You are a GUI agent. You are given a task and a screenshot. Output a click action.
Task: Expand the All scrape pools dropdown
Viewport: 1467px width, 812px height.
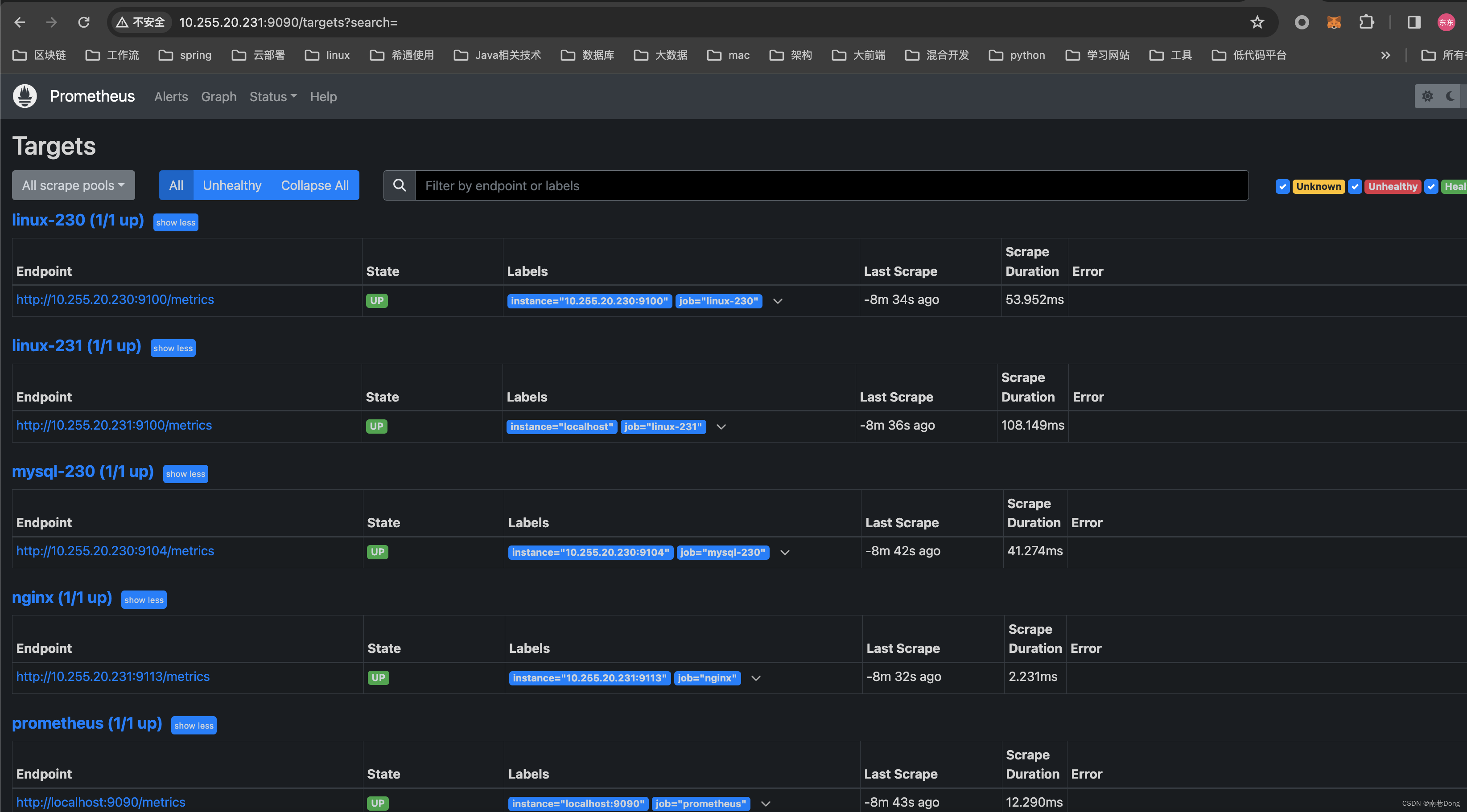(x=75, y=185)
